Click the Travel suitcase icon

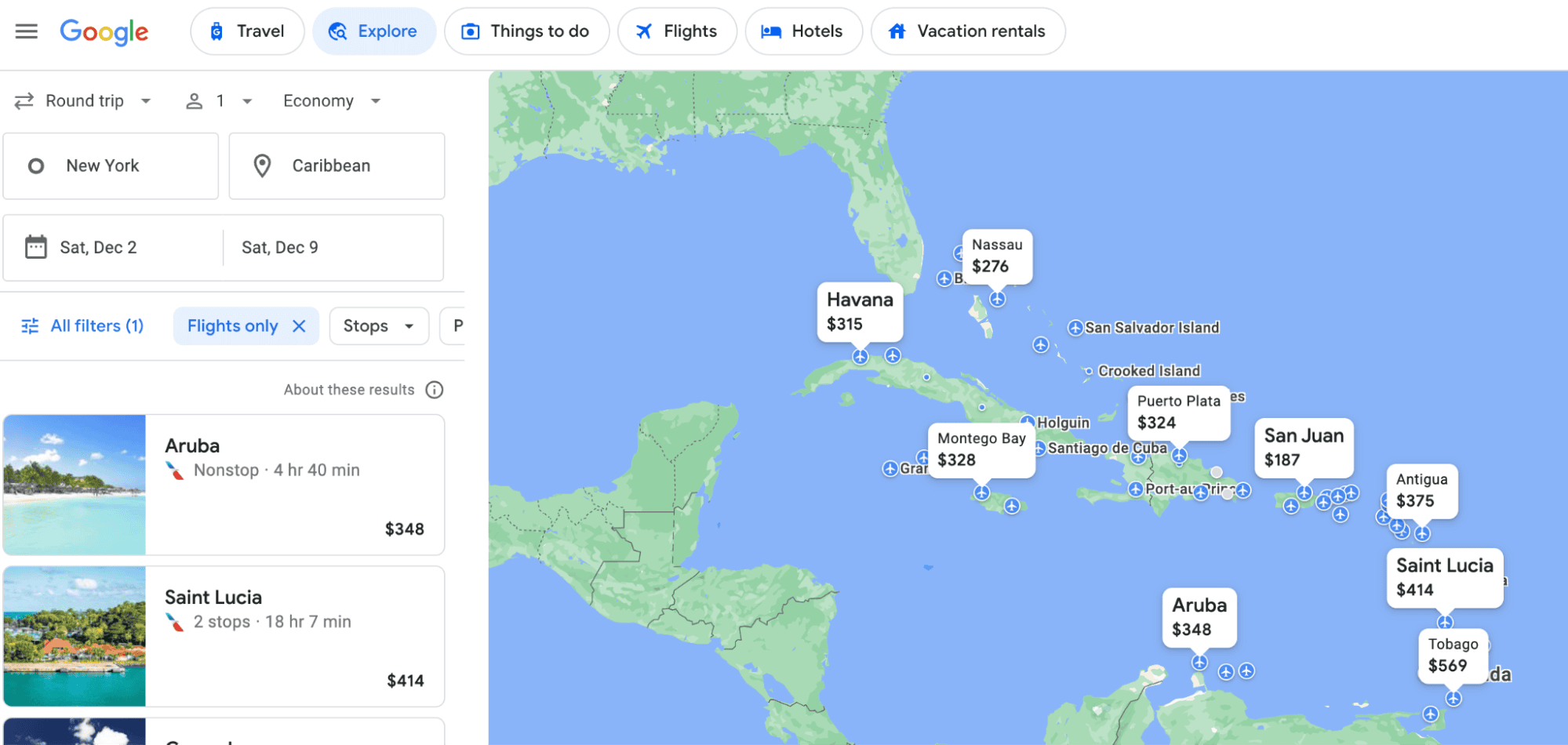(216, 31)
